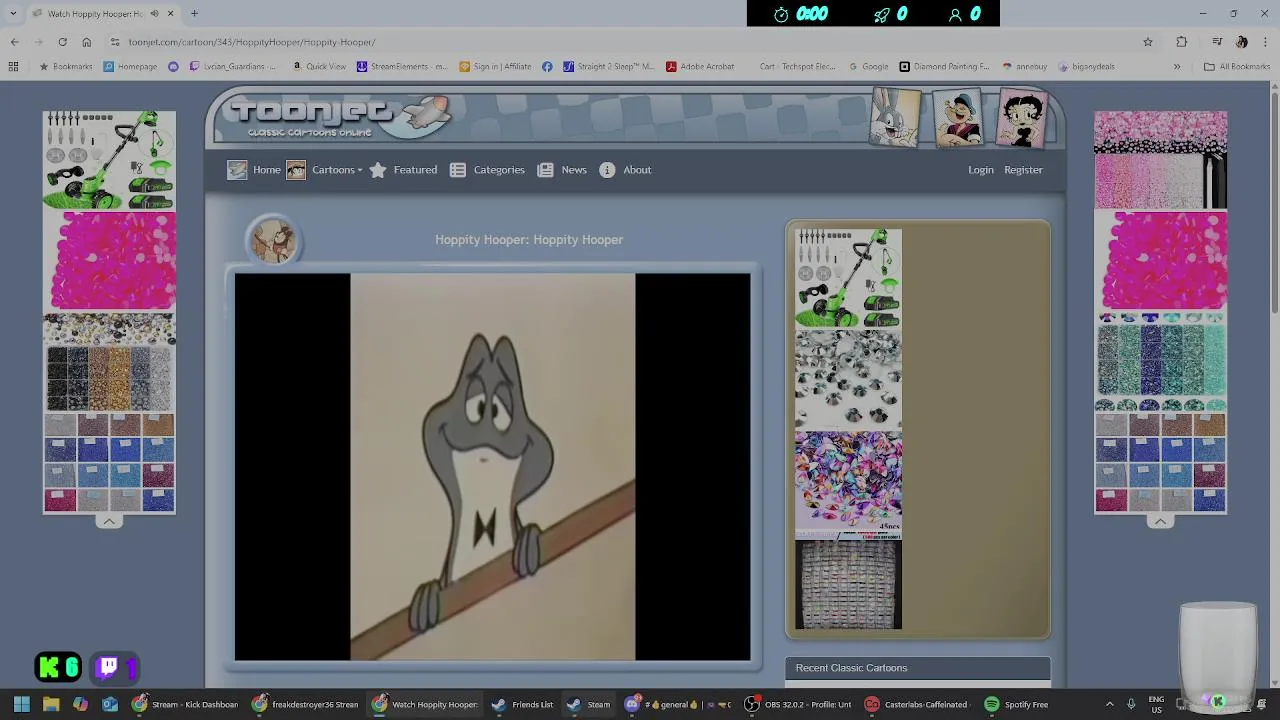Open the Bookmarks star bookmark
Viewport: 1280px width, 720px height.
pos(65,67)
